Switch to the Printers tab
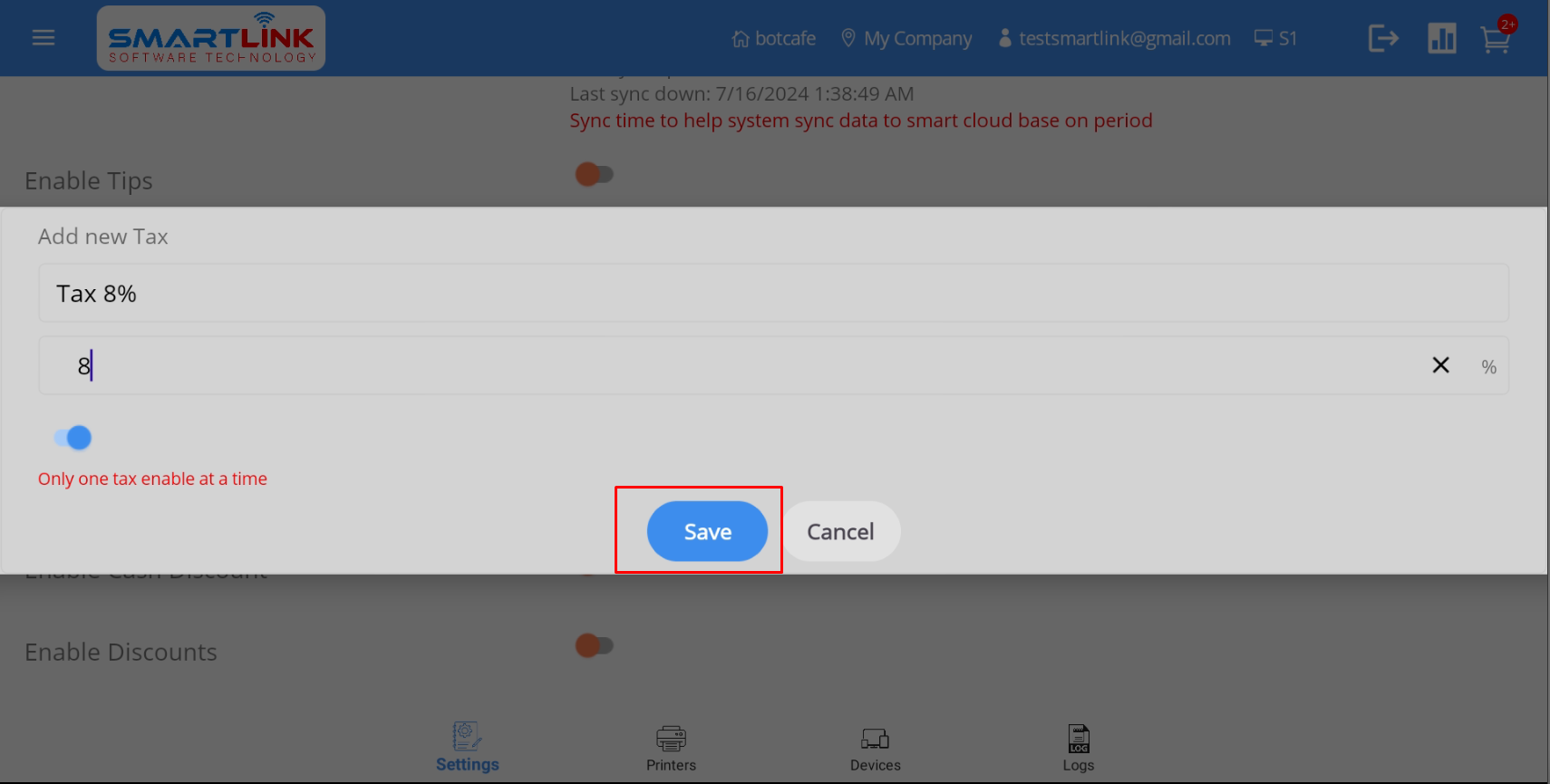 click(x=671, y=749)
